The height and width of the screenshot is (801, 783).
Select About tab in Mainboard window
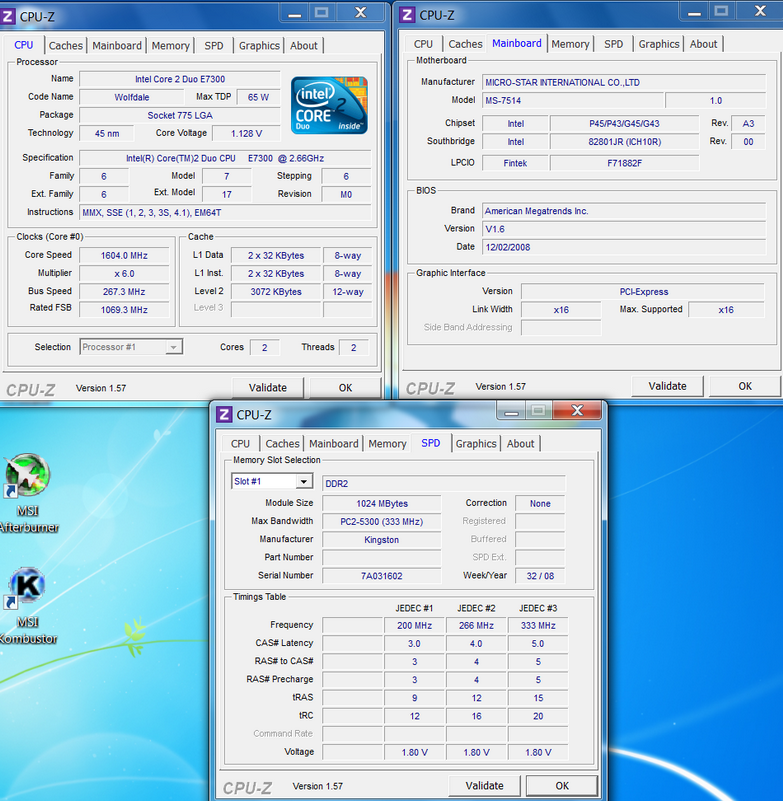point(703,44)
